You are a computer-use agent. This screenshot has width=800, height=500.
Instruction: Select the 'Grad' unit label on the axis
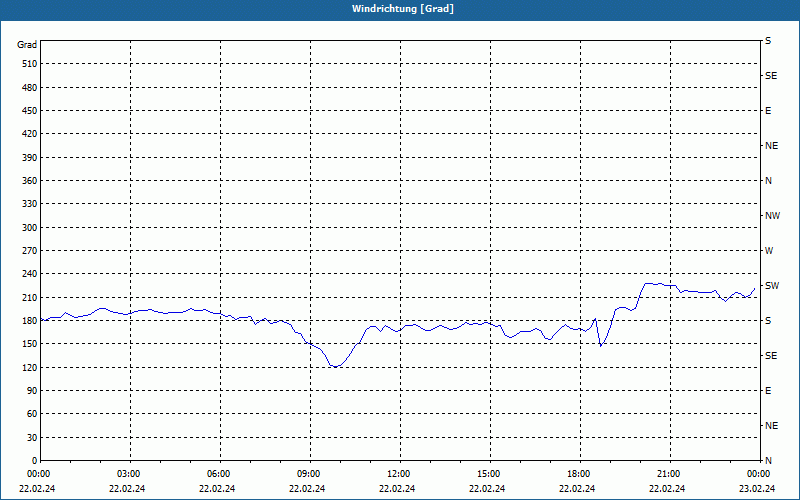pos(27,45)
